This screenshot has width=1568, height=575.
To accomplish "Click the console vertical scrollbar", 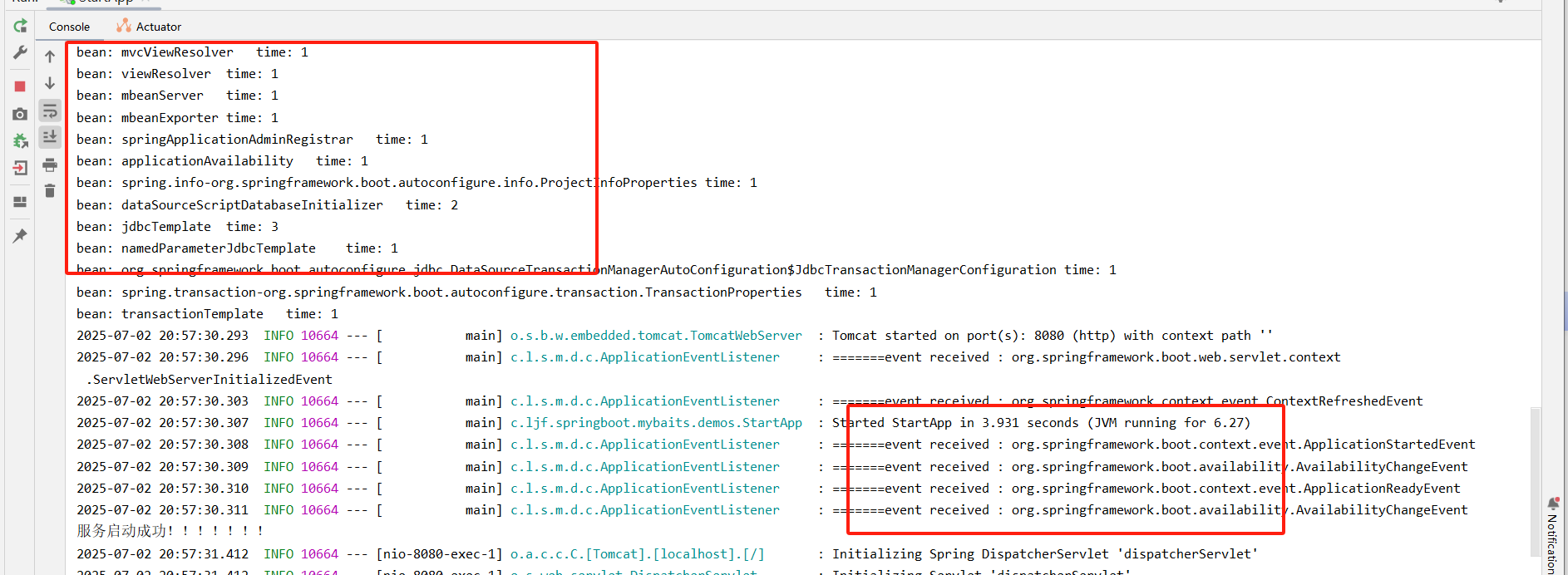I will (x=1536, y=482).
